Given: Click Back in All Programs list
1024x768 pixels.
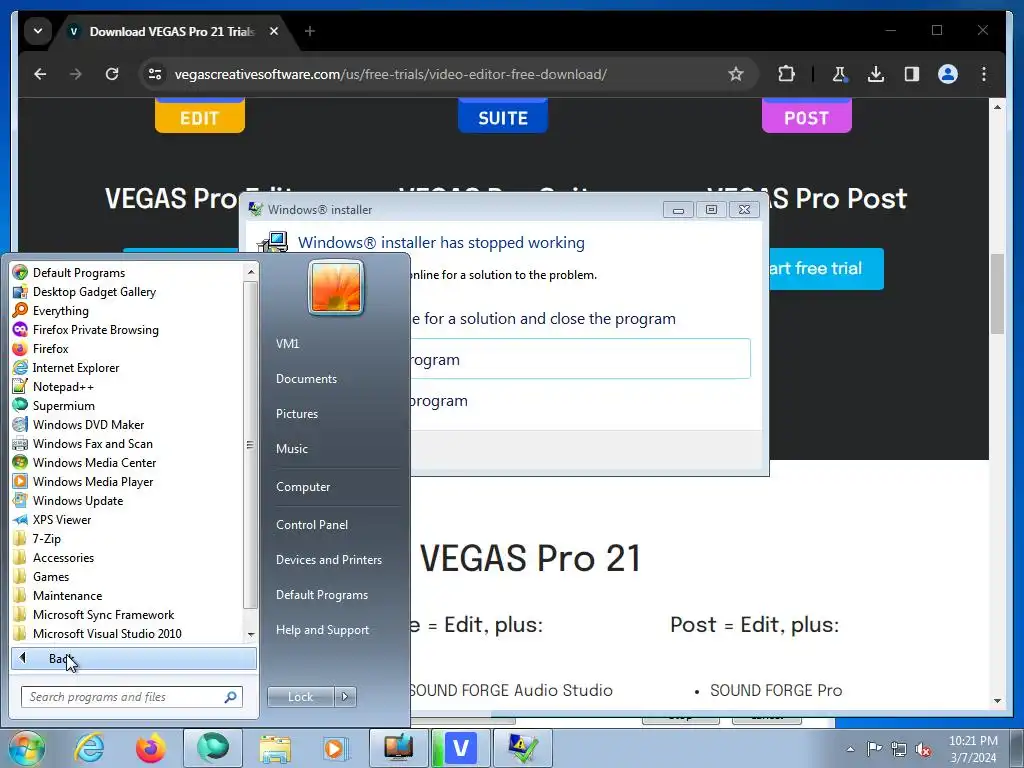Looking at the screenshot, I should [x=134, y=658].
